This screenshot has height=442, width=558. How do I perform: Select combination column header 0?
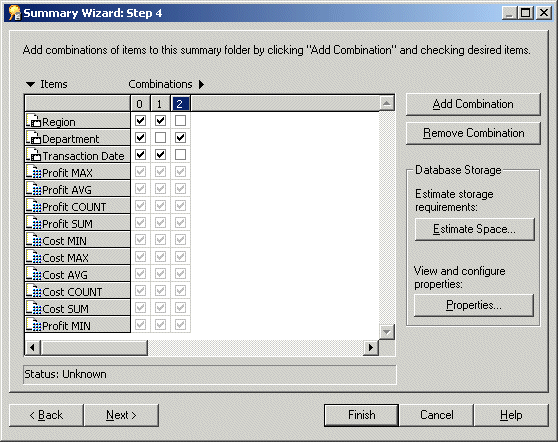140,104
